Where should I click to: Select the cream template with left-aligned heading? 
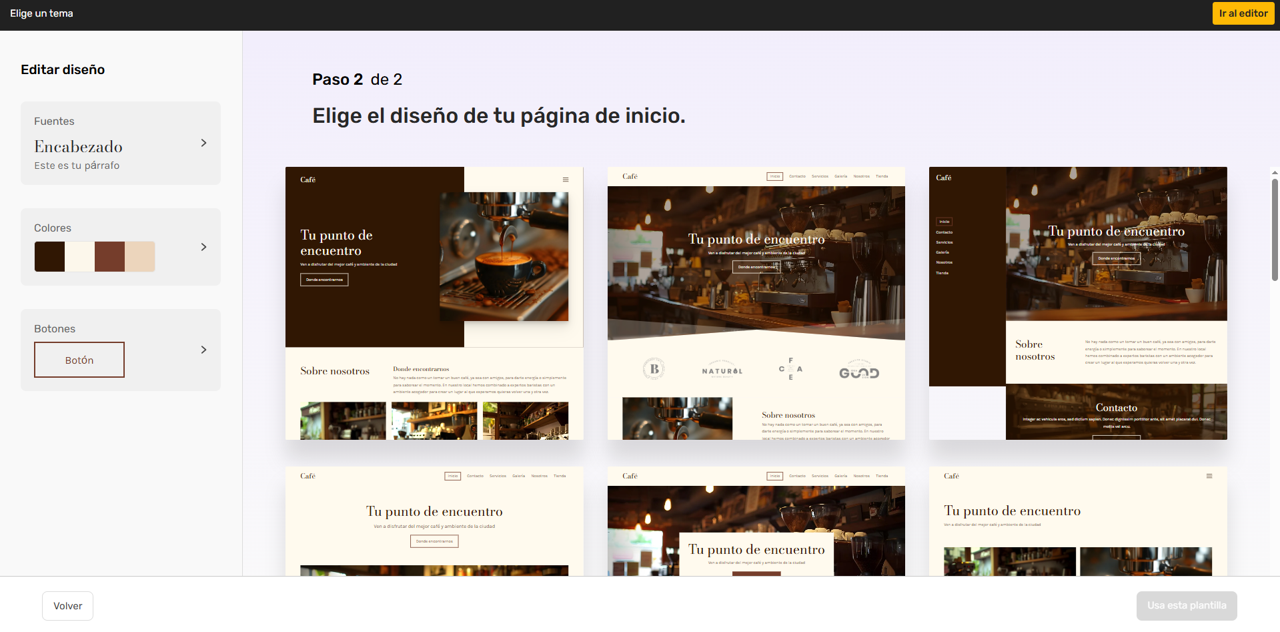click(x=1078, y=521)
